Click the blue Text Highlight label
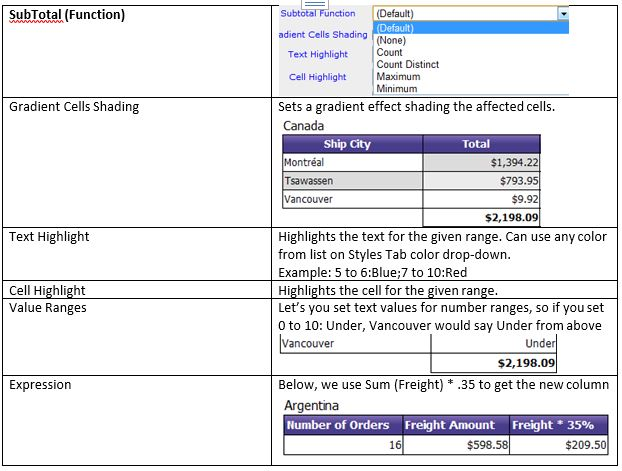The width and height of the screenshot is (622, 471). [x=318, y=55]
